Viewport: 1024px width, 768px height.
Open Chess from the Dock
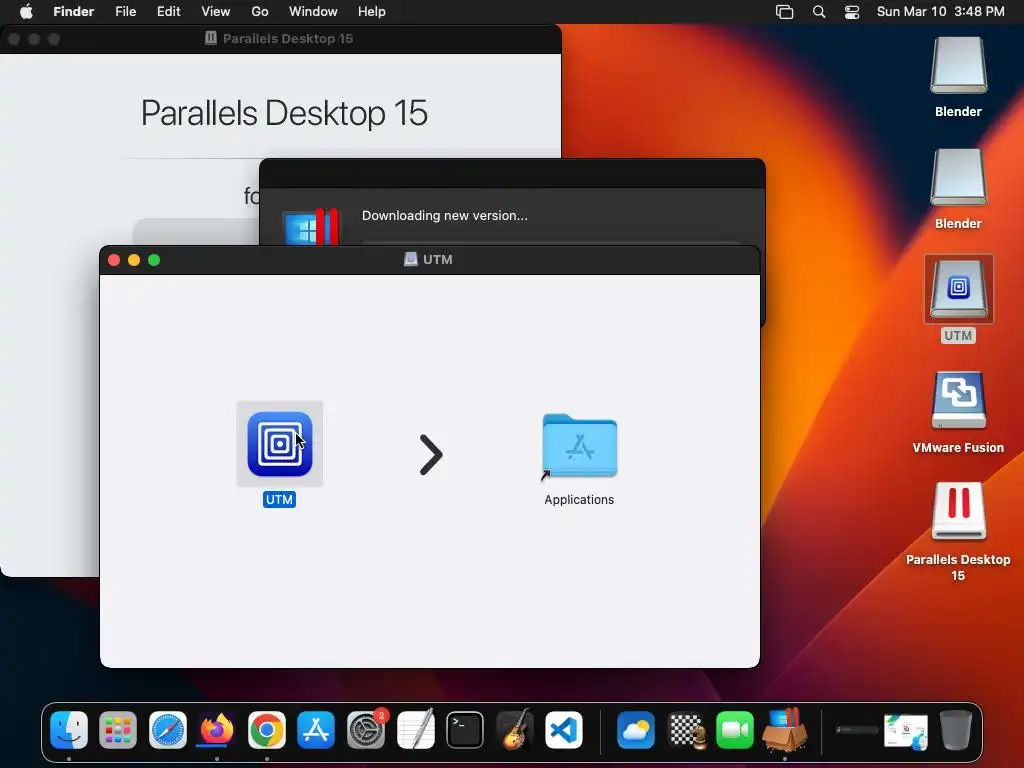tap(686, 730)
